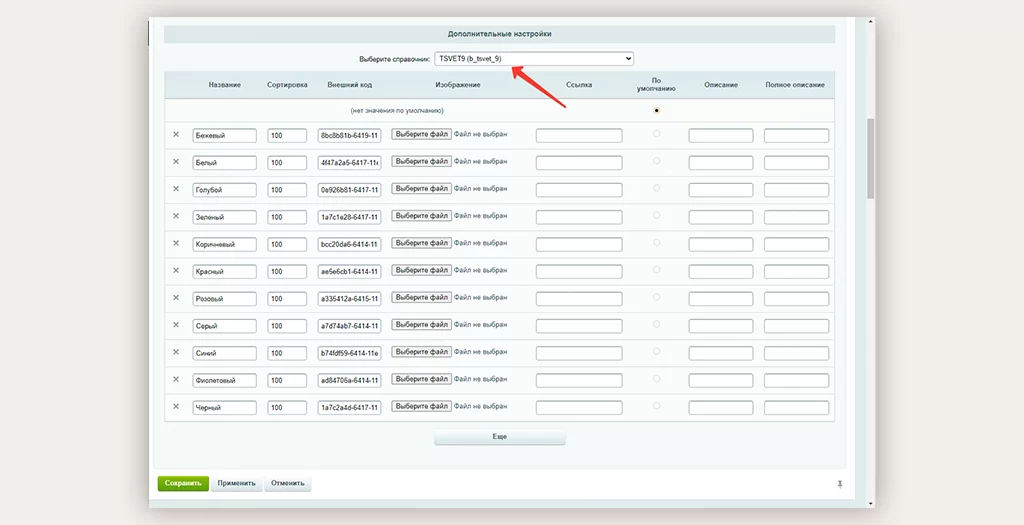1024x525 pixels.
Task: Click the Ссылка input in the Розовый row
Action: (578, 298)
